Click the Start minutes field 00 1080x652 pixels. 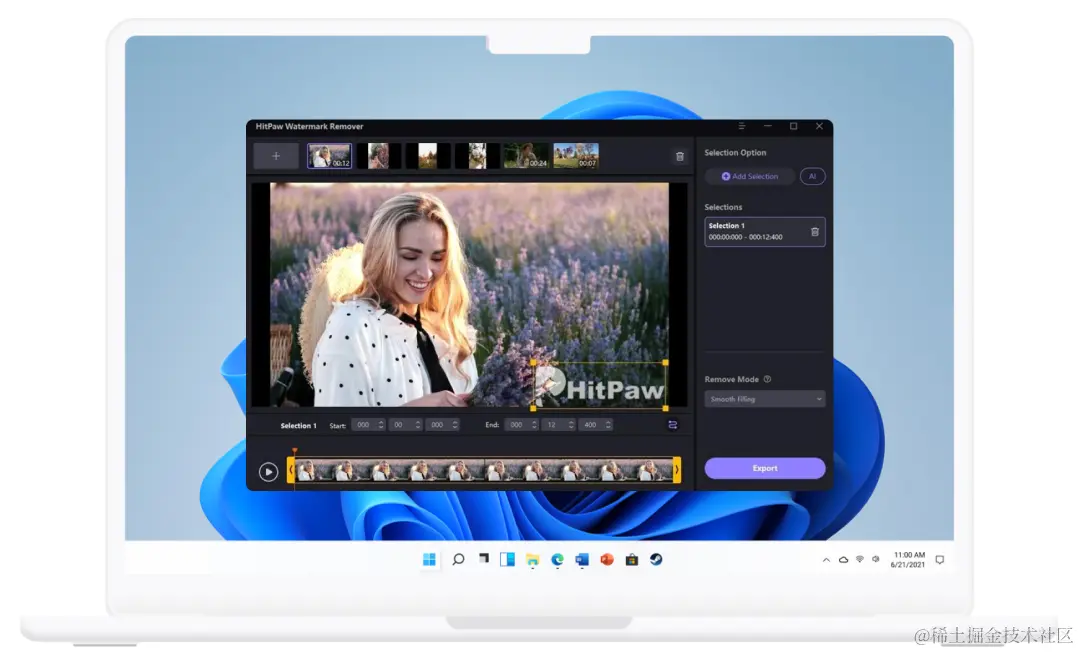pyautogui.click(x=405, y=425)
